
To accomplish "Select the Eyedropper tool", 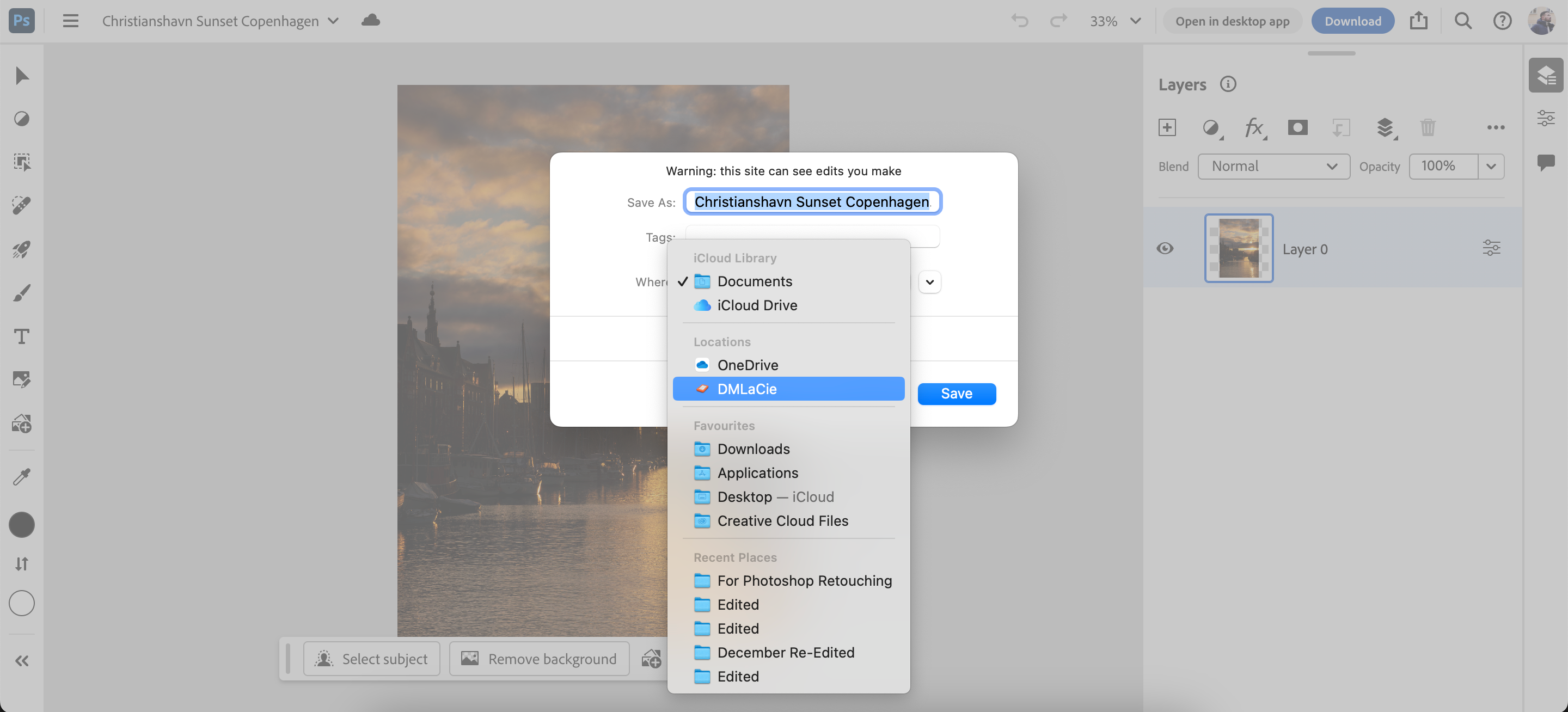I will point(22,476).
